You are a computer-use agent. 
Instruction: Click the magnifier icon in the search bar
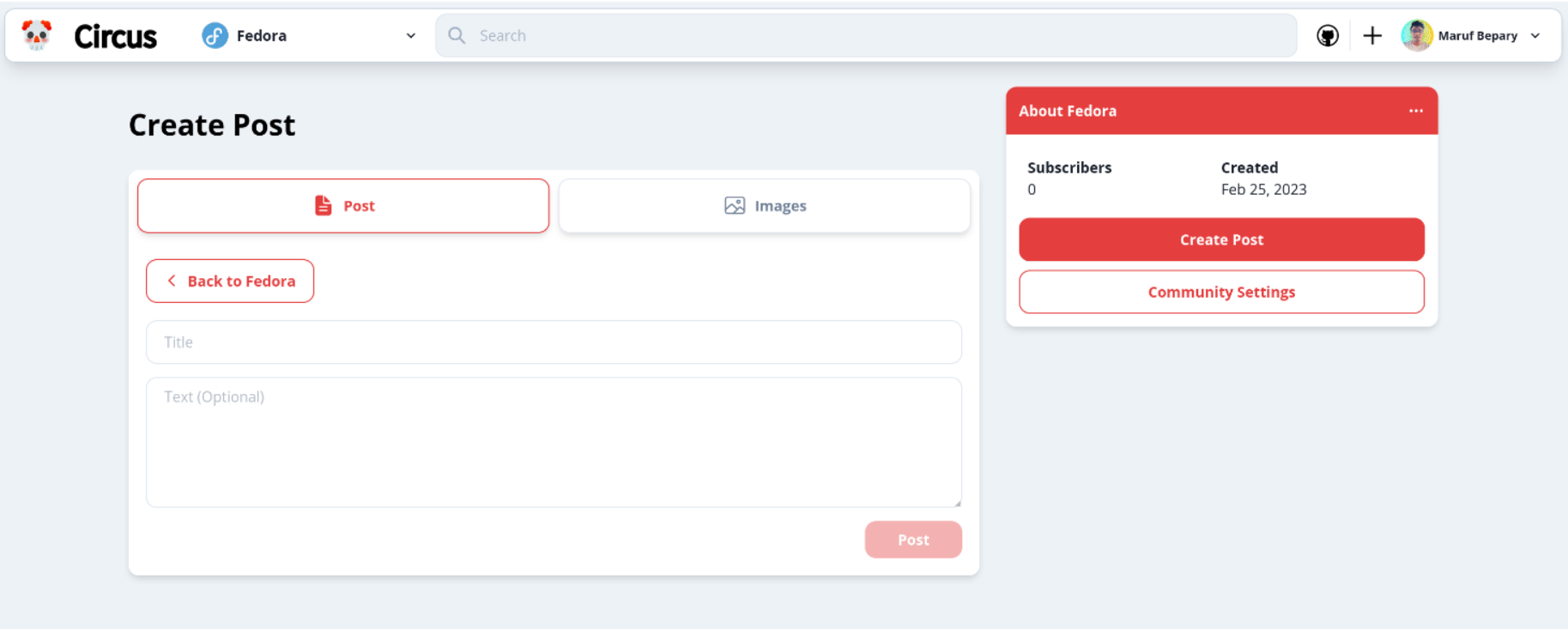tap(456, 35)
